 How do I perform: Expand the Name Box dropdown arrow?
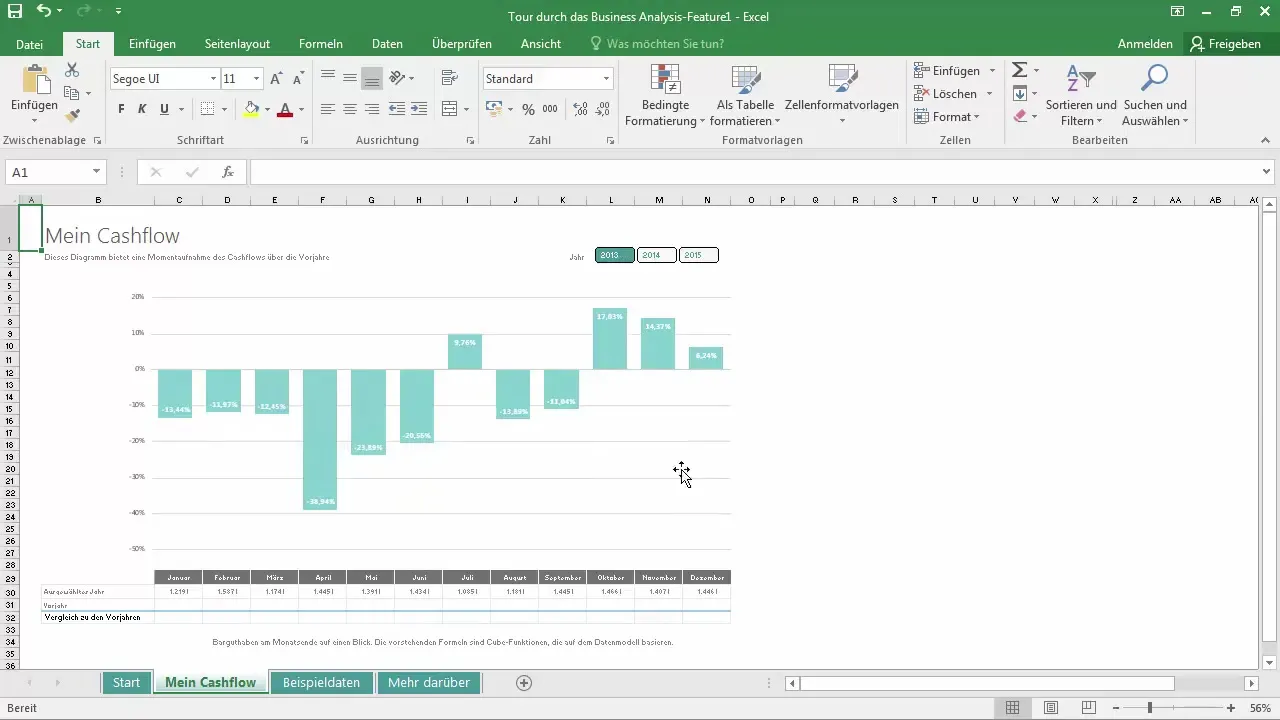point(97,172)
